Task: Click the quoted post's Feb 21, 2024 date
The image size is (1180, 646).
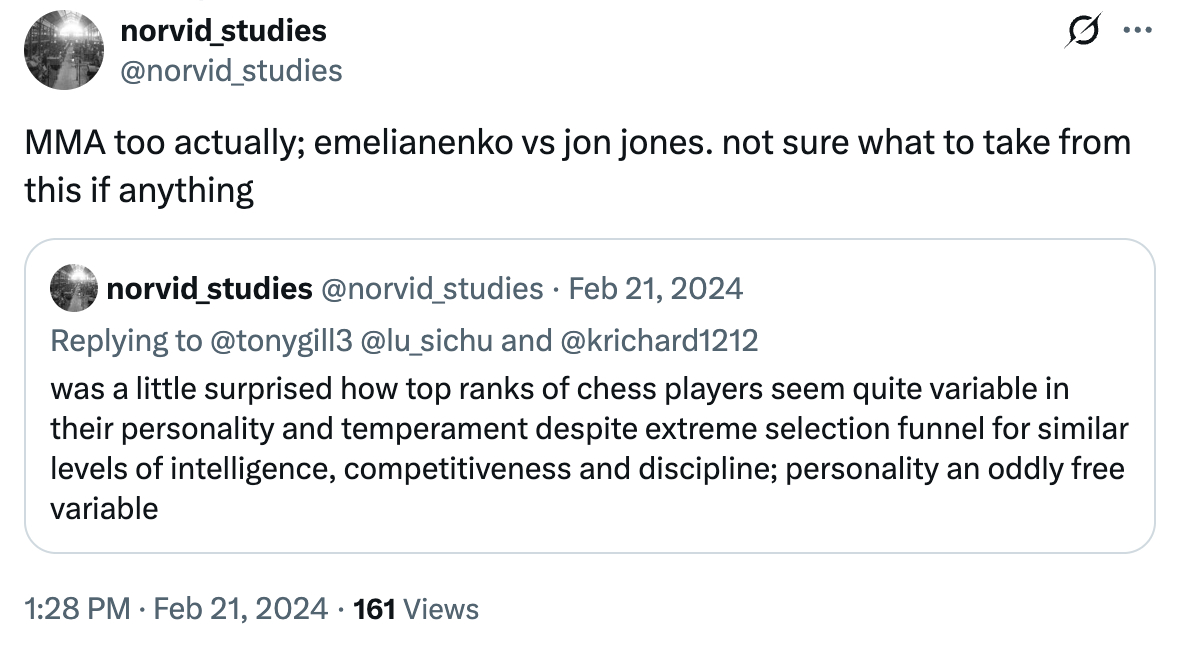Action: pyautogui.click(x=655, y=290)
